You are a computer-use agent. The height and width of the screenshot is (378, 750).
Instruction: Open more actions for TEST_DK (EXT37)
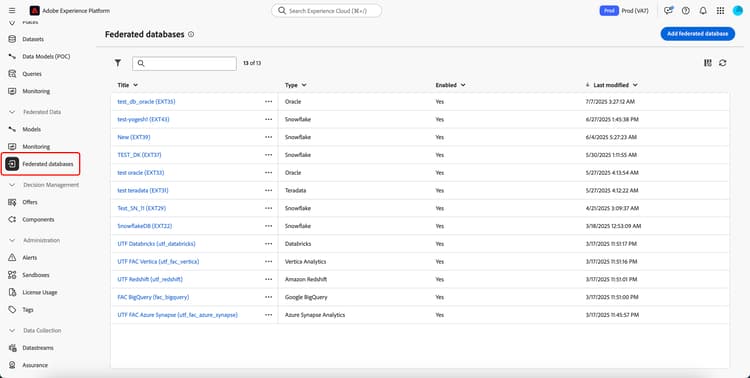tap(268, 155)
